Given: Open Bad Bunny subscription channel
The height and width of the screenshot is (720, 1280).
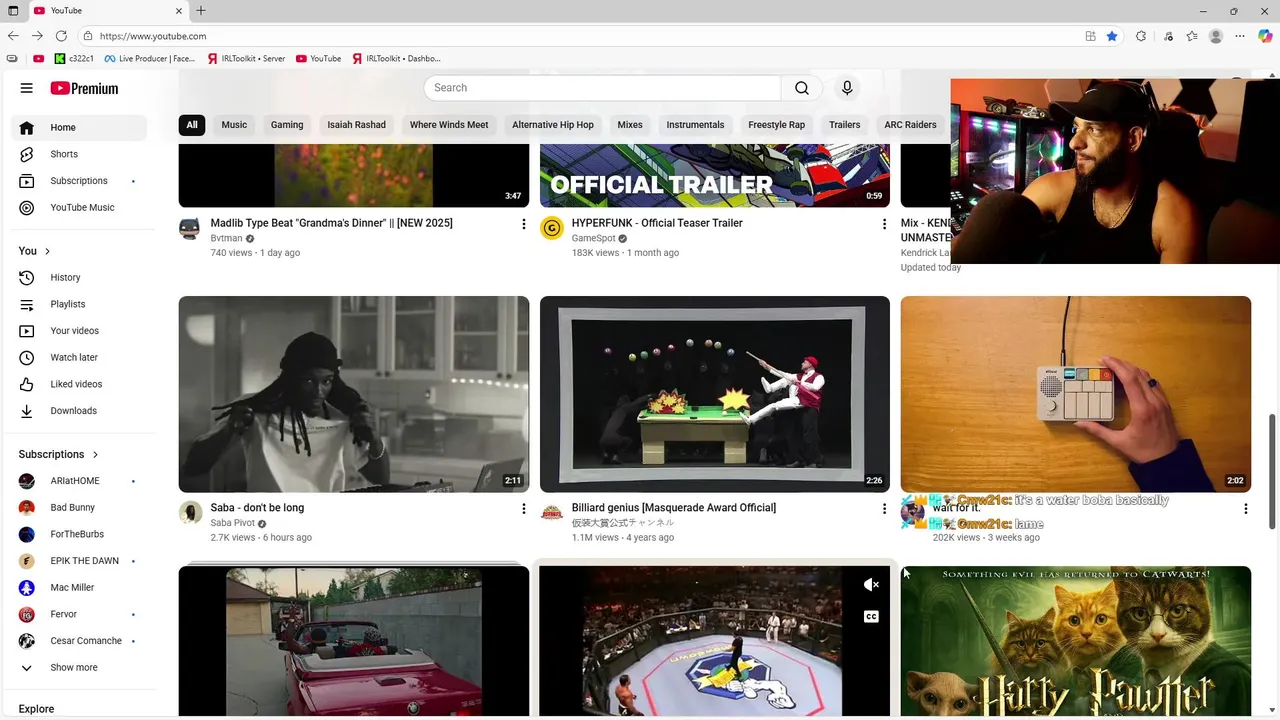Looking at the screenshot, I should point(79,508).
